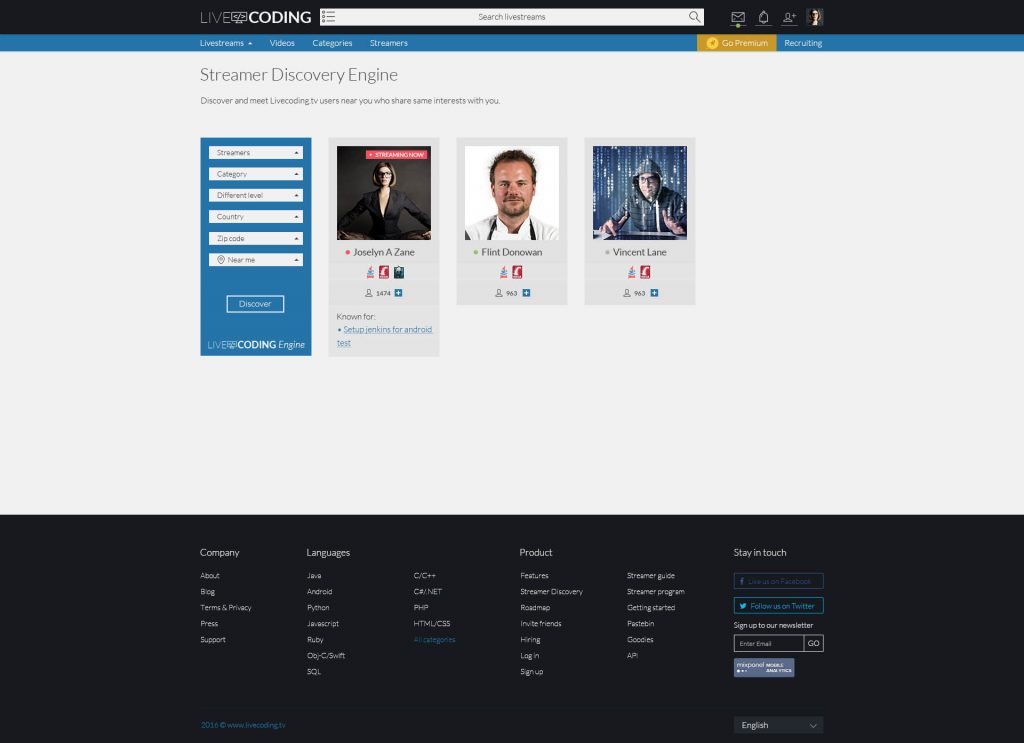The height and width of the screenshot is (743, 1024).
Task: Open the notifications bell icon
Action: pyautogui.click(x=764, y=17)
